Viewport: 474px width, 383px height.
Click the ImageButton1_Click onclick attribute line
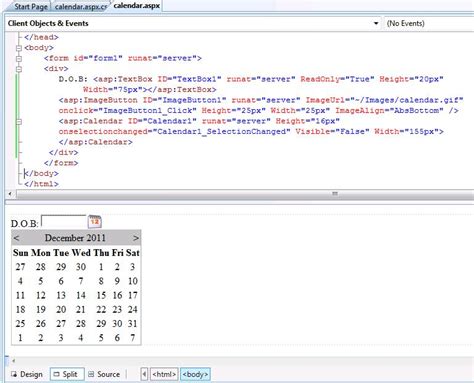[x=259, y=111]
